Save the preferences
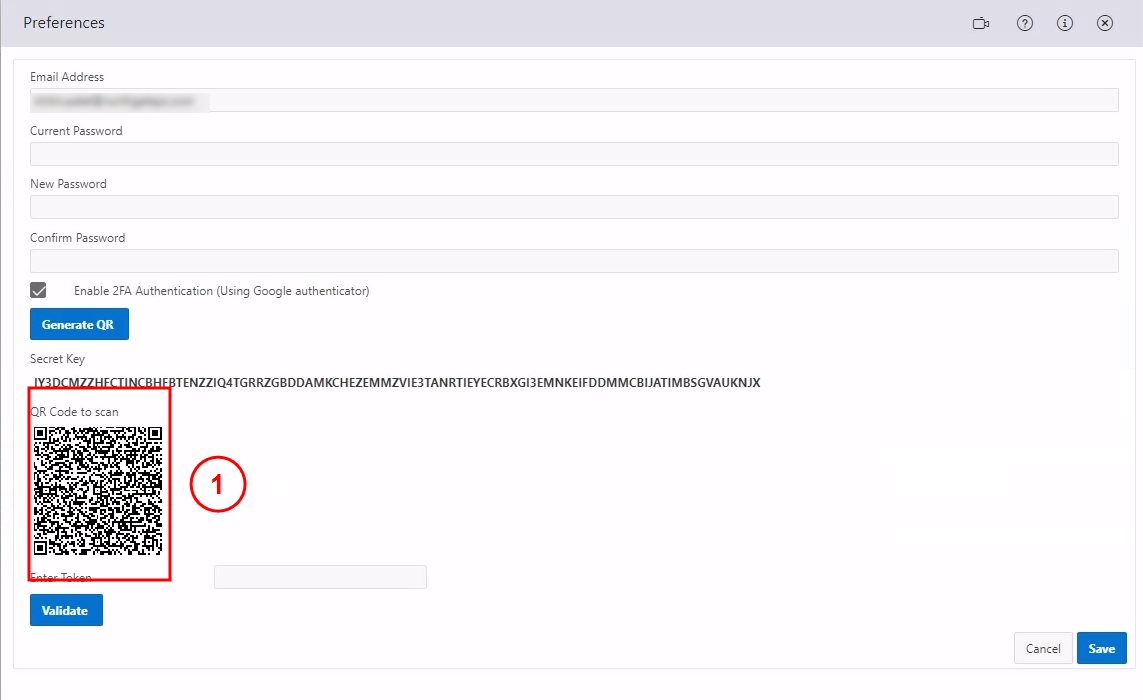The image size is (1143, 700). 1101,648
